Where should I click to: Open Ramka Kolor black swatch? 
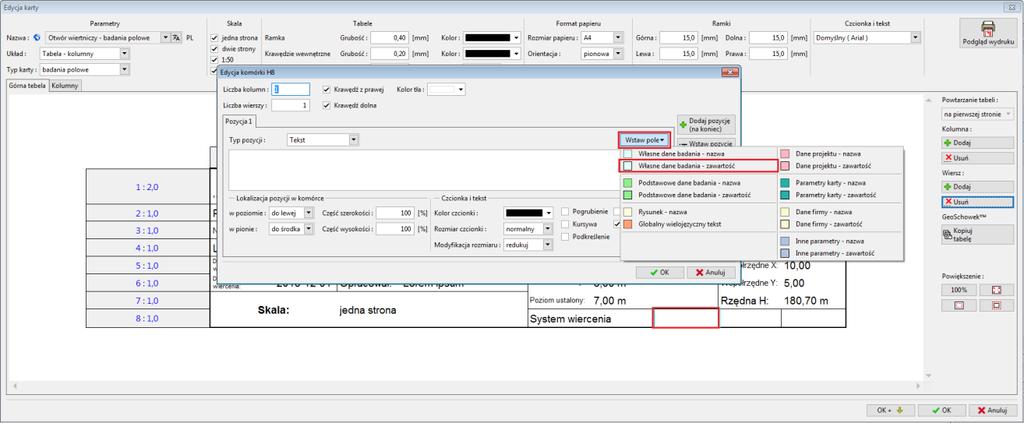(493, 38)
